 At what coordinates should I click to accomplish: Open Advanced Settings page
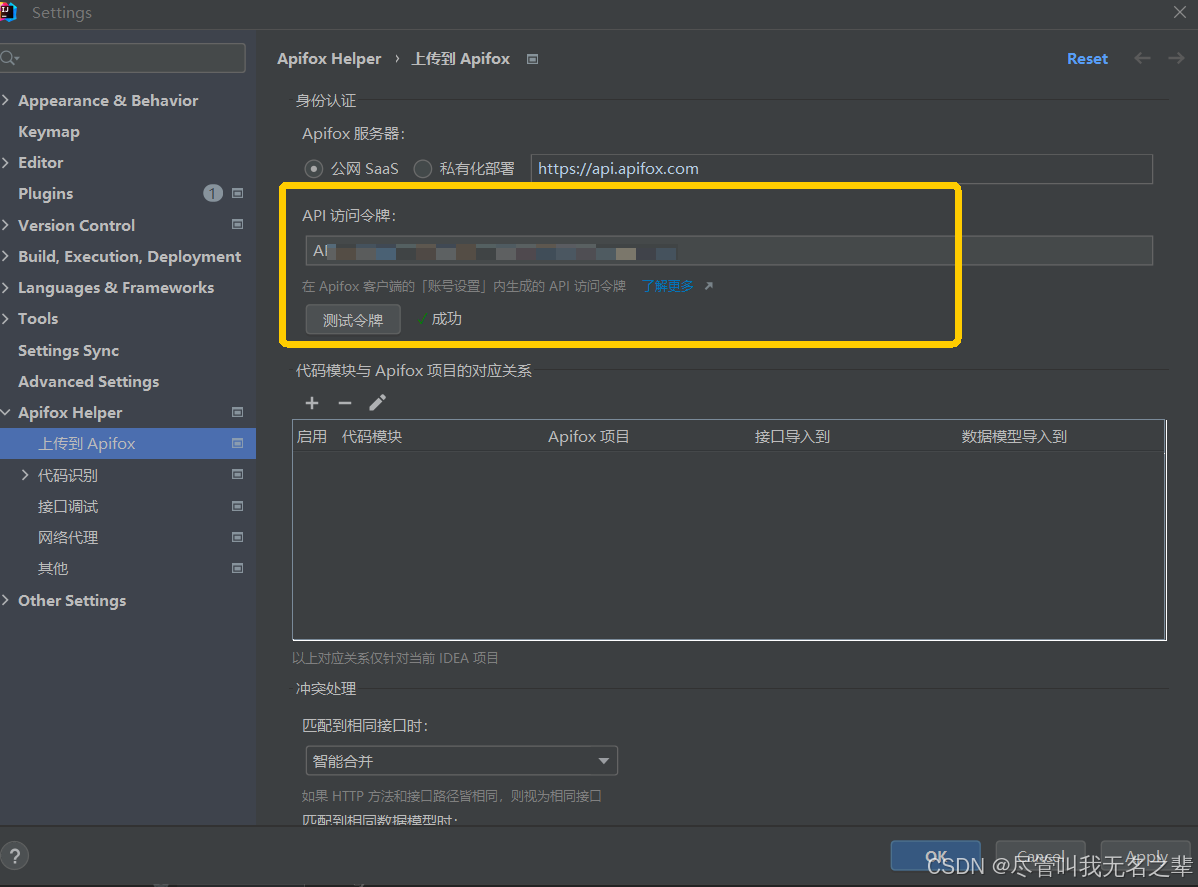tap(89, 381)
